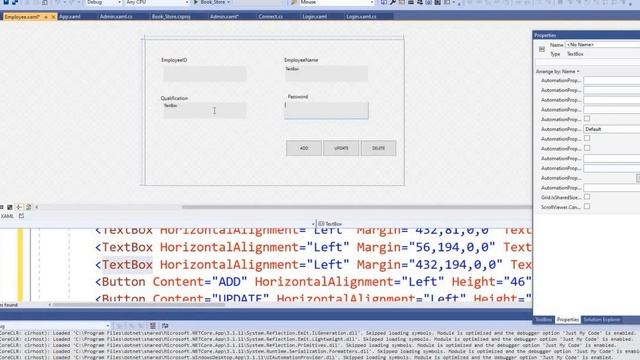Click clear all icon in Output toolbar
The width and height of the screenshot is (640, 360).
click(153, 326)
